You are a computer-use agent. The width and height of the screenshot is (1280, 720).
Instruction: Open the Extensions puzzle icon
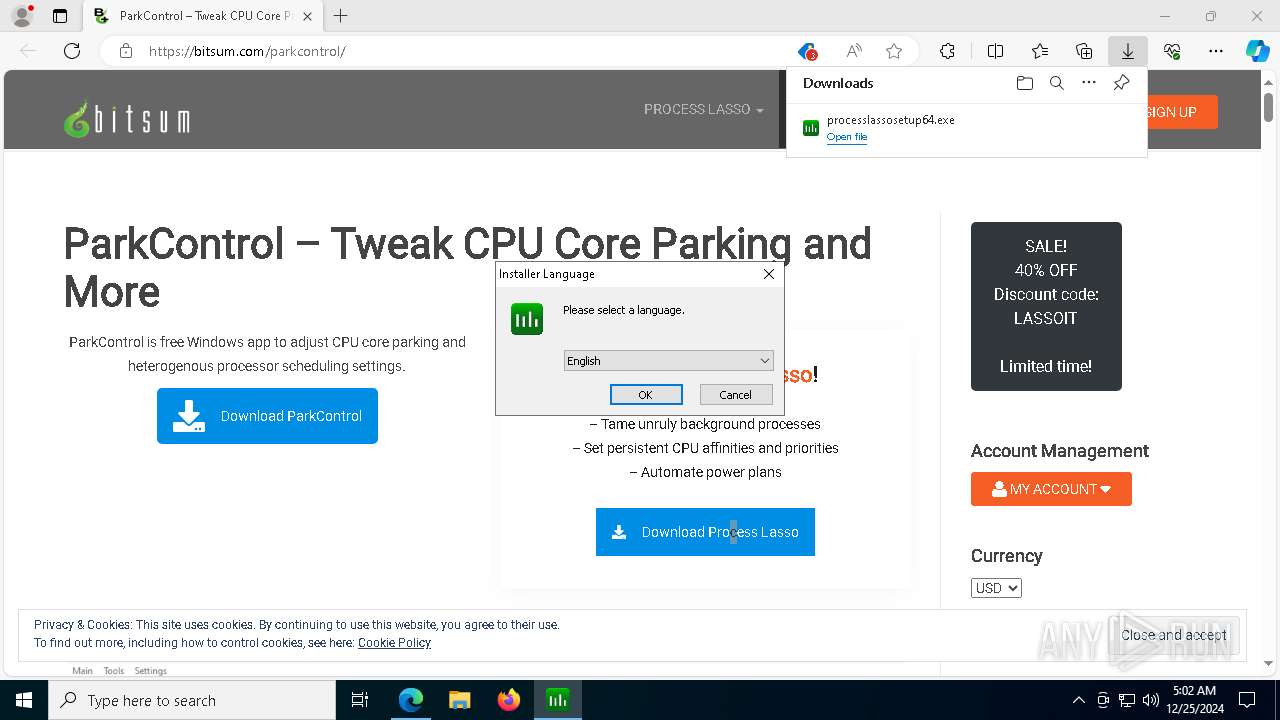[947, 51]
